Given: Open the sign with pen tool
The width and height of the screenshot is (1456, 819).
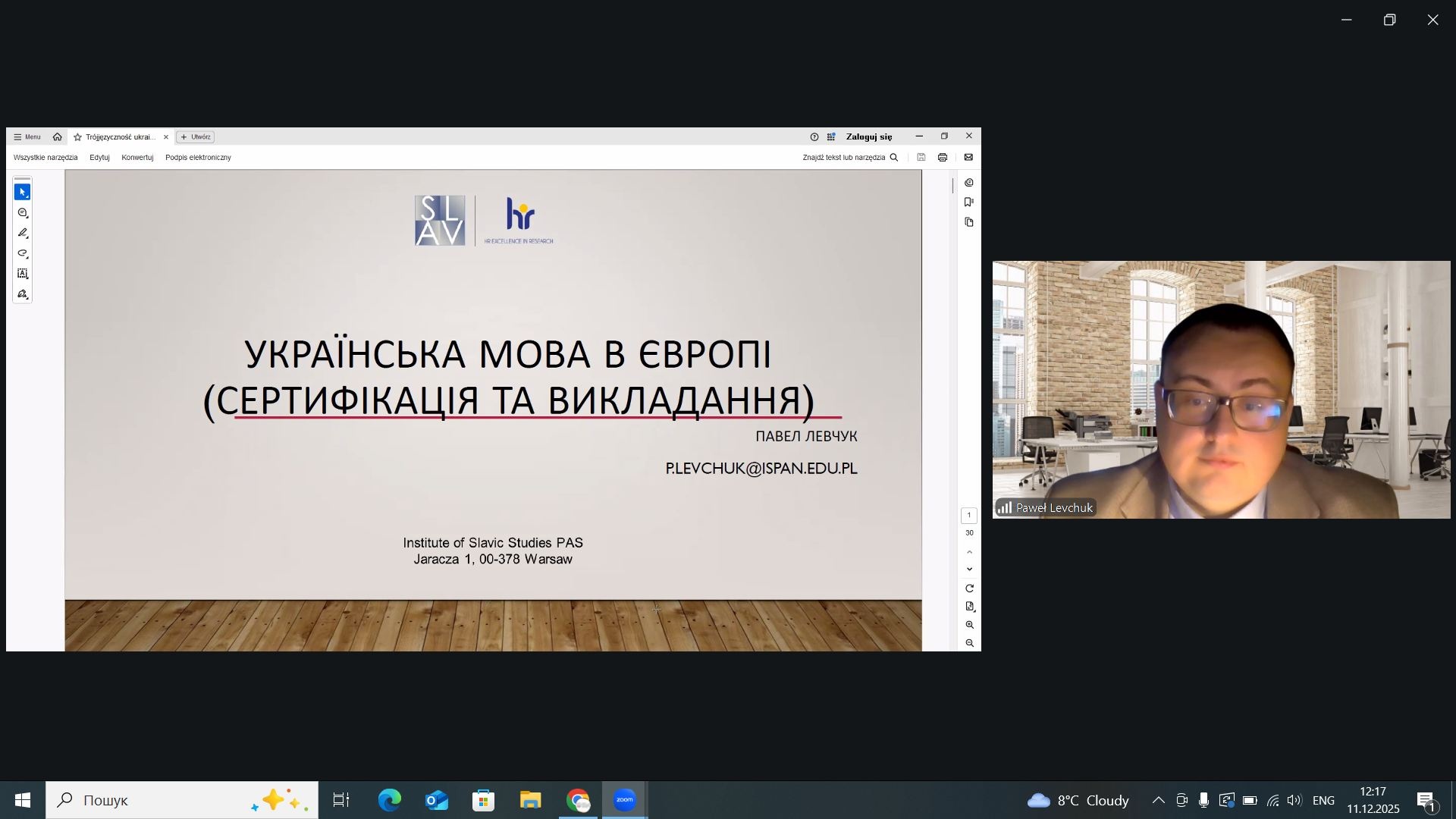Looking at the screenshot, I should point(22,294).
